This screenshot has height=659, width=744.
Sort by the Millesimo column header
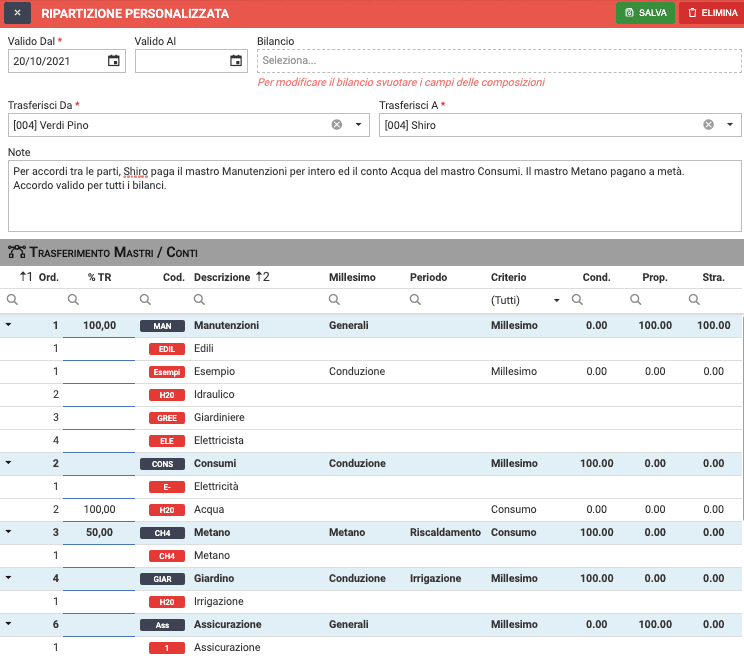tap(352, 277)
